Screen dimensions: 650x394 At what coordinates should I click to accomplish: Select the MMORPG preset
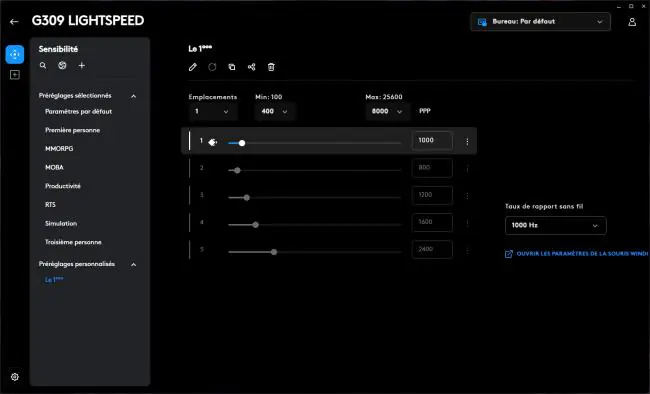(x=59, y=148)
